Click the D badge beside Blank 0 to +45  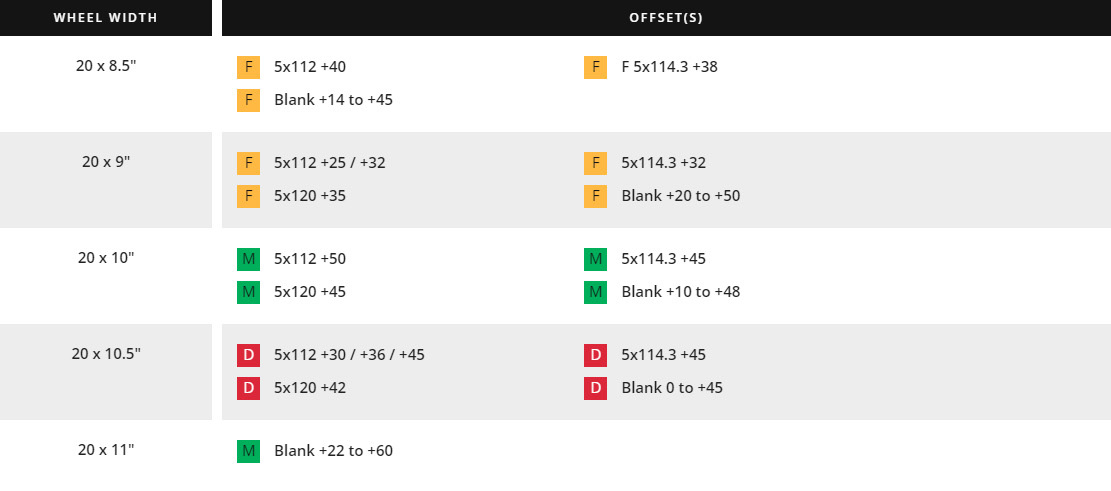pos(595,388)
